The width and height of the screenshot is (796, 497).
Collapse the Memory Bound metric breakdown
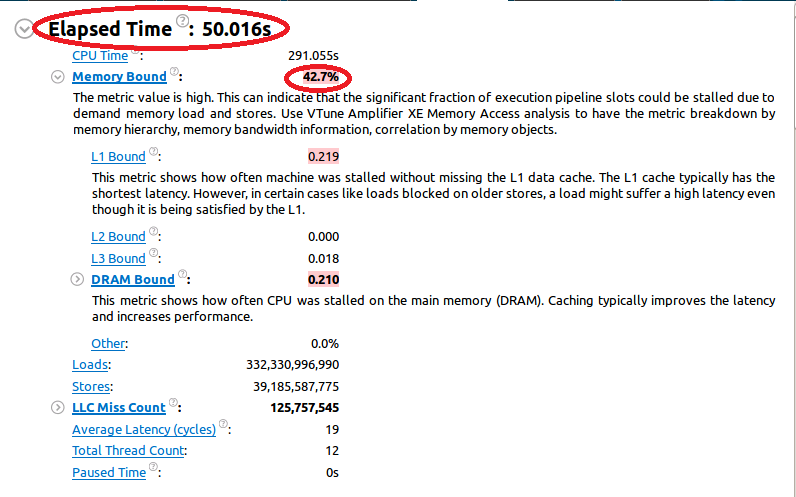click(x=58, y=77)
